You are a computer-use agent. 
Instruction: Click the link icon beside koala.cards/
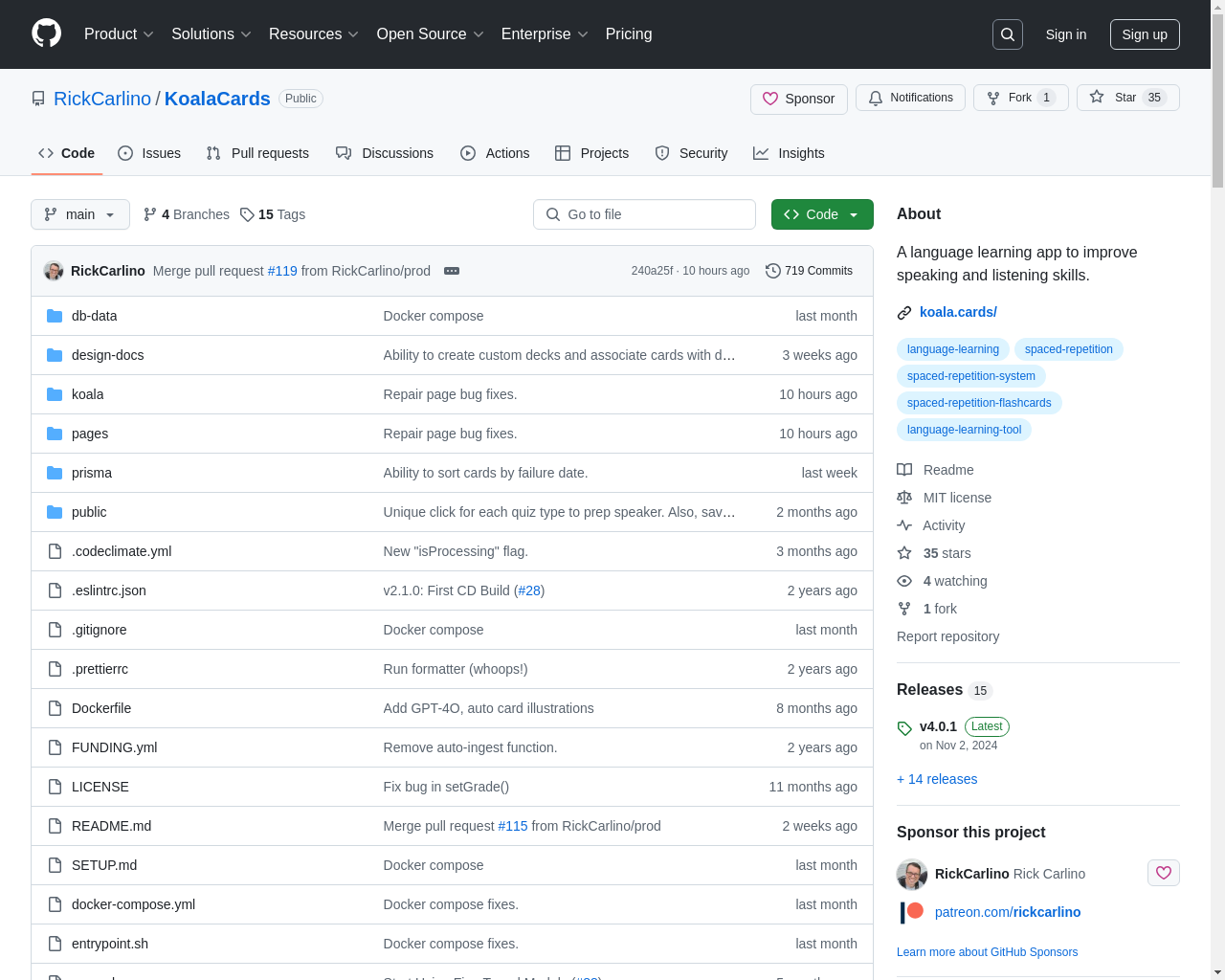(904, 313)
